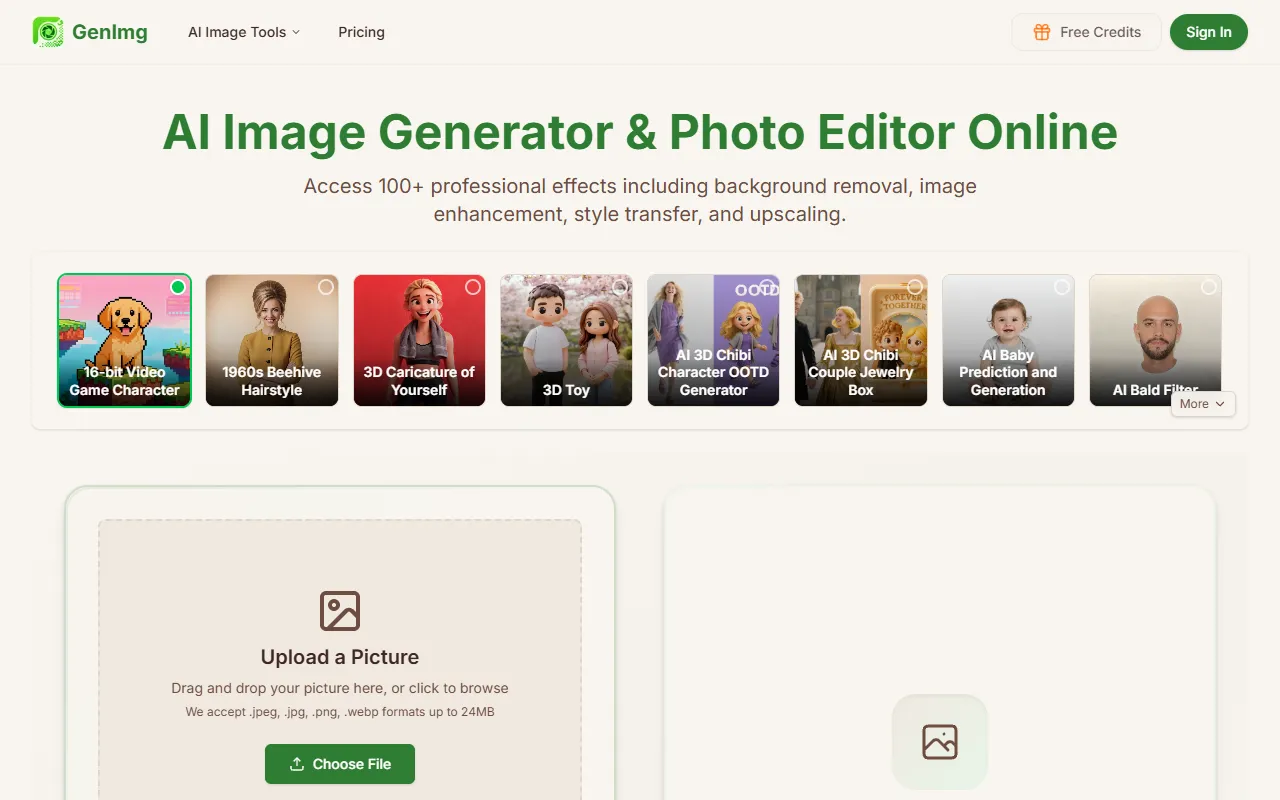This screenshot has width=1280, height=800.
Task: Click the GenImg logo icon
Action: pyautogui.click(x=48, y=32)
